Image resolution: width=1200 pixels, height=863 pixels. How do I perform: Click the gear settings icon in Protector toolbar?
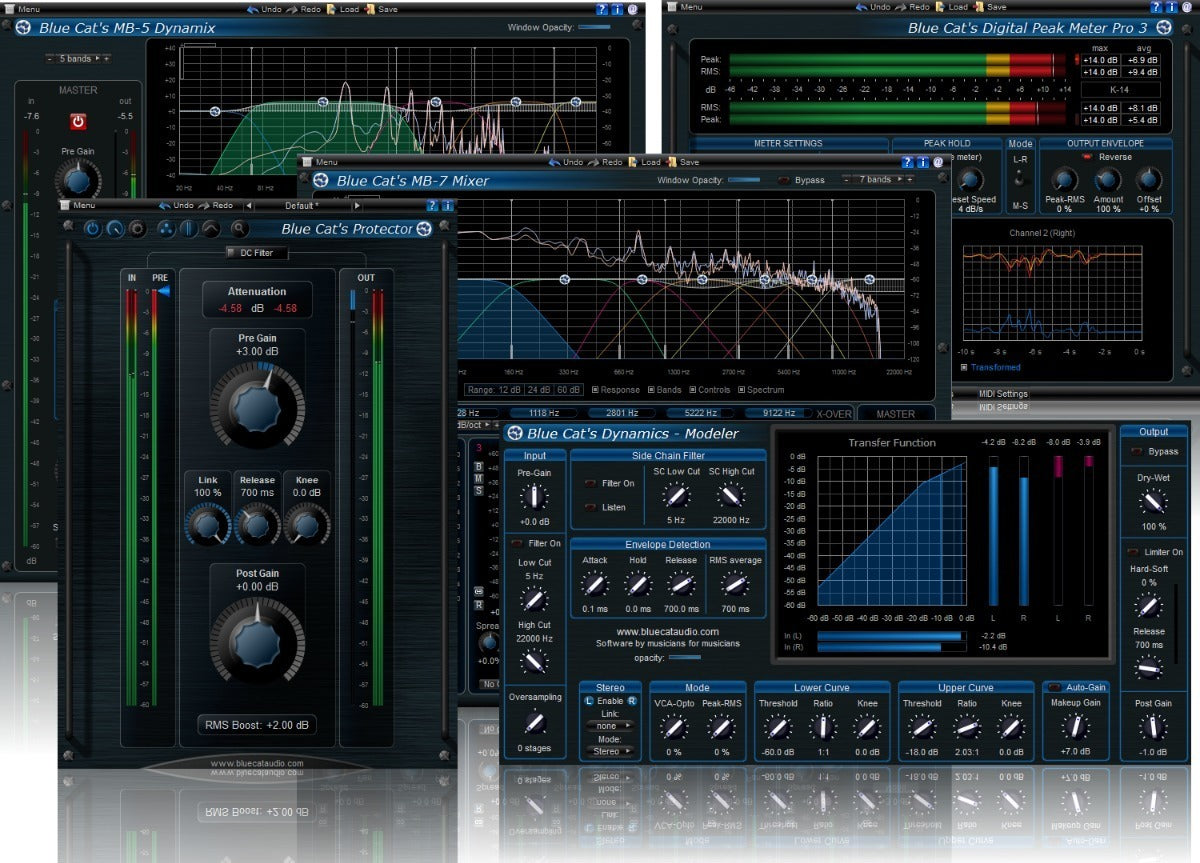point(137,229)
